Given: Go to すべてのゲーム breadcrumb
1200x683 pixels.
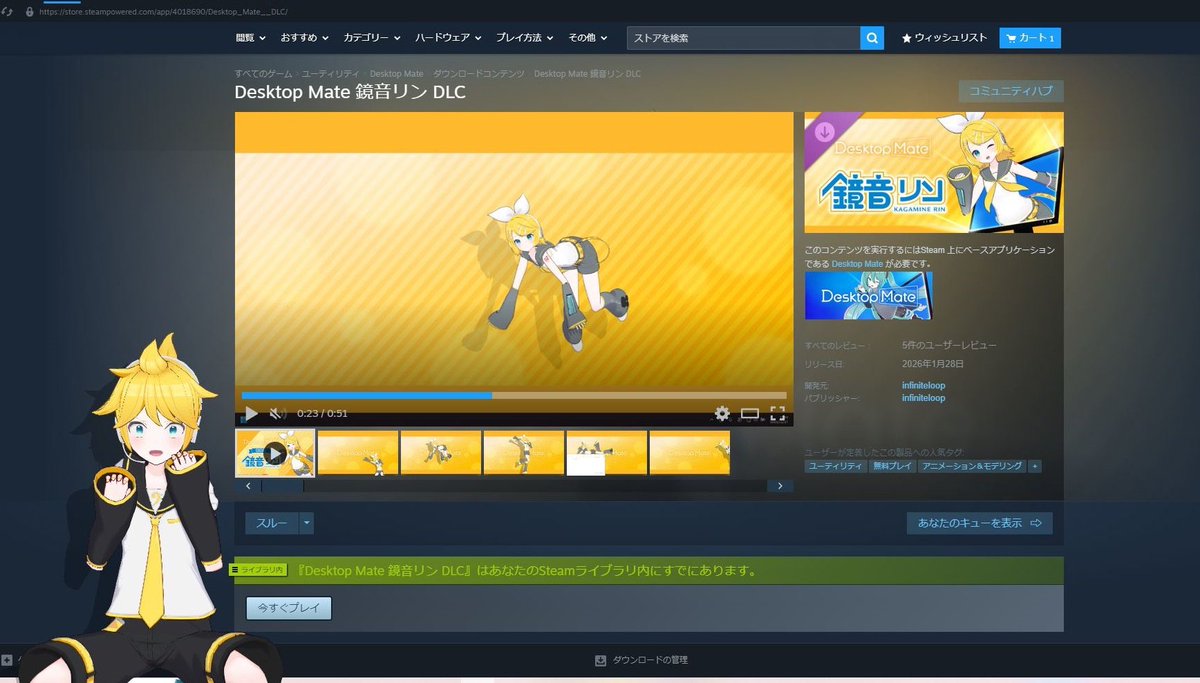Looking at the screenshot, I should (x=264, y=74).
